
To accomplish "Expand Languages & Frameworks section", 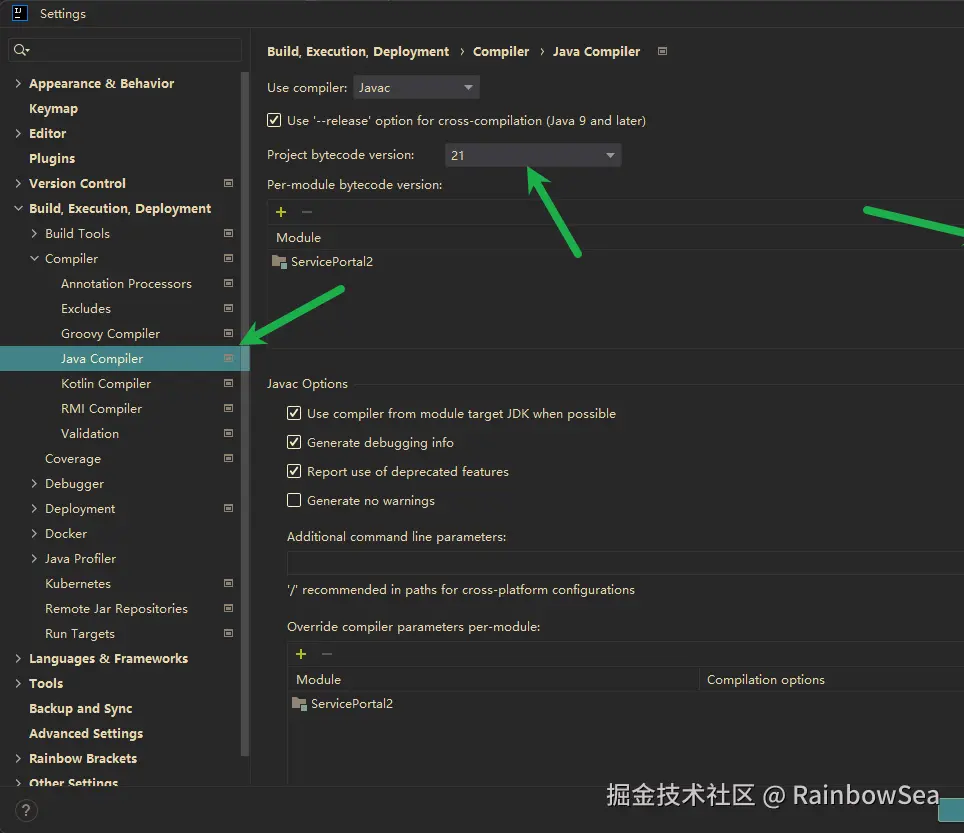I will (18, 658).
